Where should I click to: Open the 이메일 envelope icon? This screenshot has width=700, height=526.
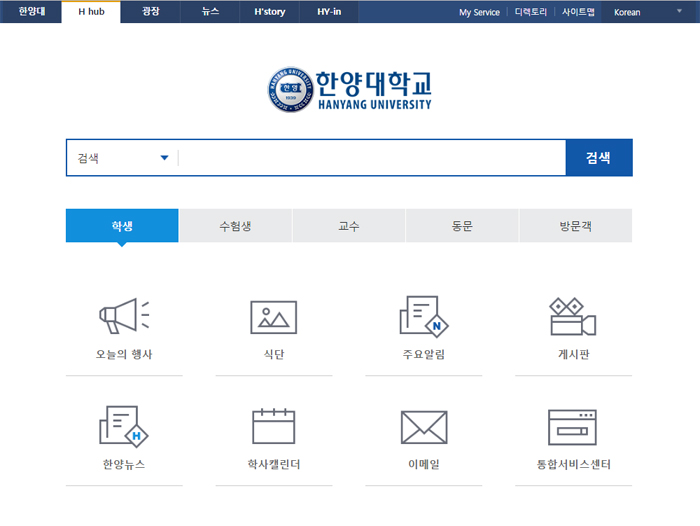point(424,427)
